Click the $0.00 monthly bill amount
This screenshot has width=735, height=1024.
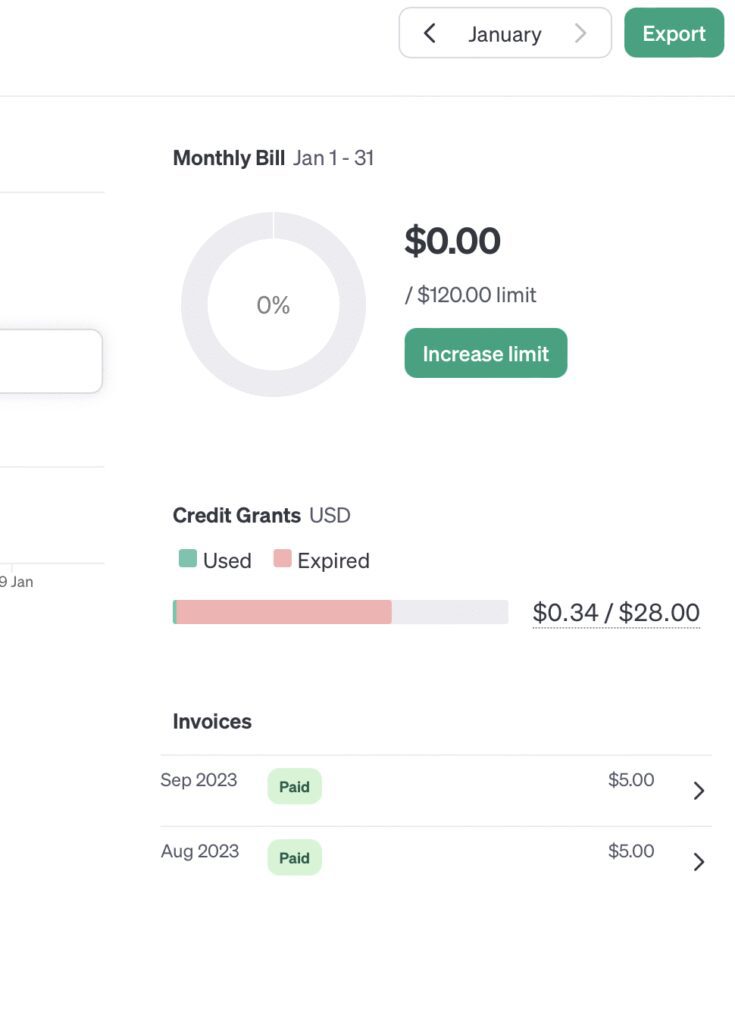pos(452,242)
